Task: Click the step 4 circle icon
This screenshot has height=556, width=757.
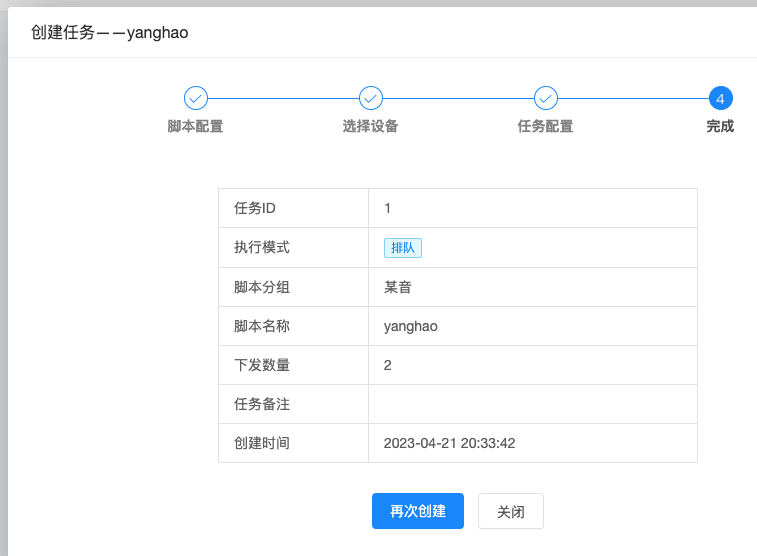Action: [720, 98]
